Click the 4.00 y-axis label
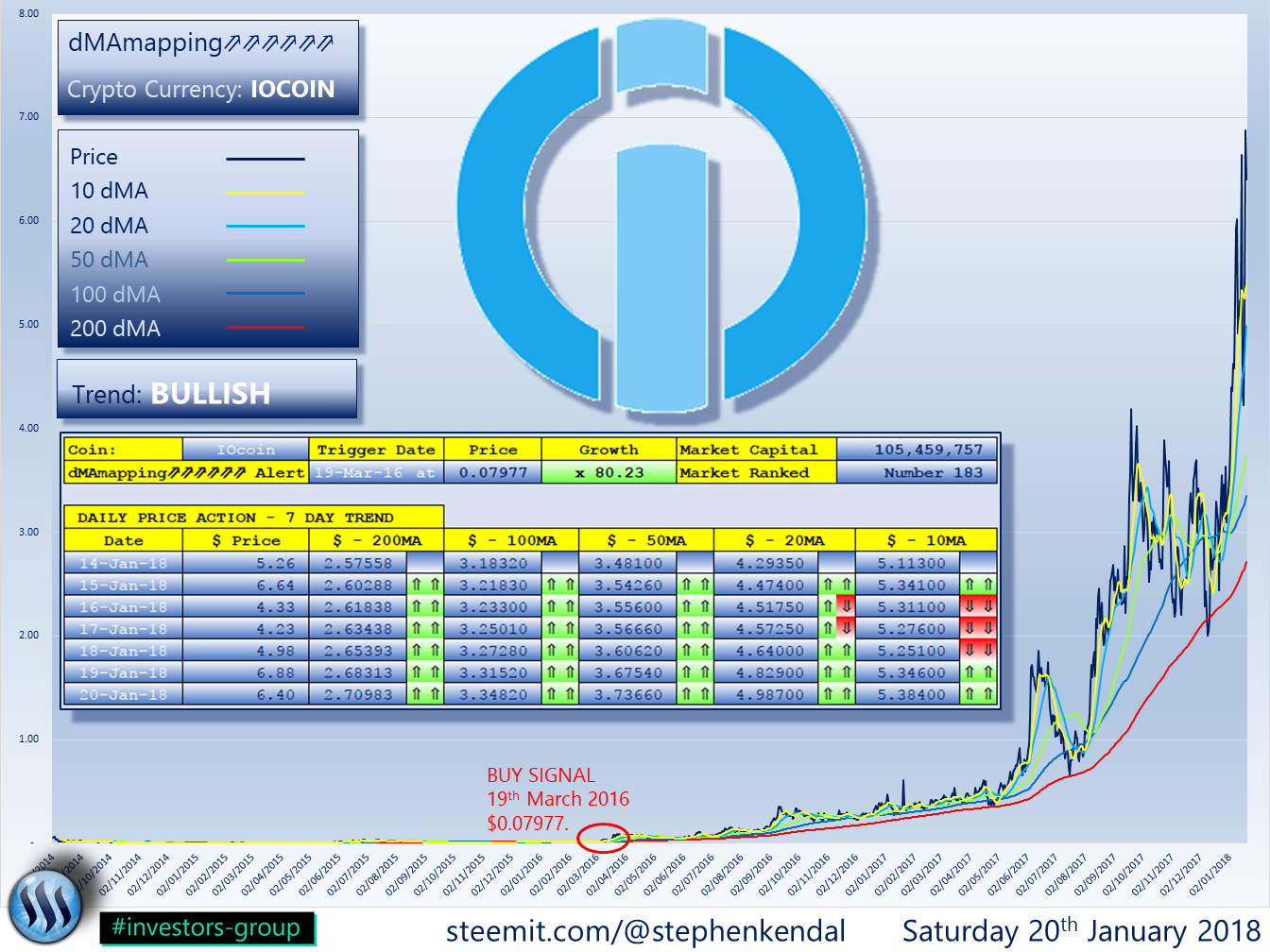The width and height of the screenshot is (1270, 952). (29, 428)
